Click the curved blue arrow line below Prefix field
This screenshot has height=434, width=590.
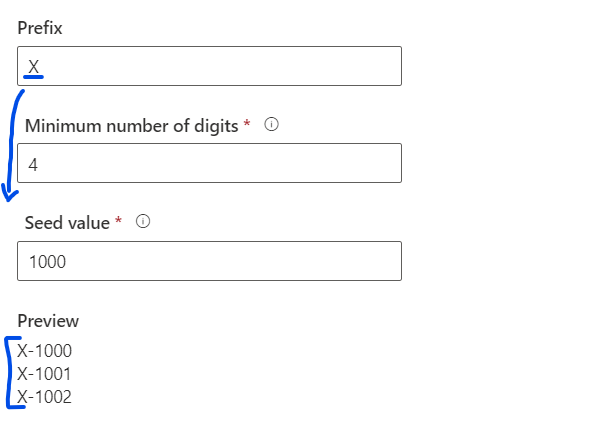12,143
